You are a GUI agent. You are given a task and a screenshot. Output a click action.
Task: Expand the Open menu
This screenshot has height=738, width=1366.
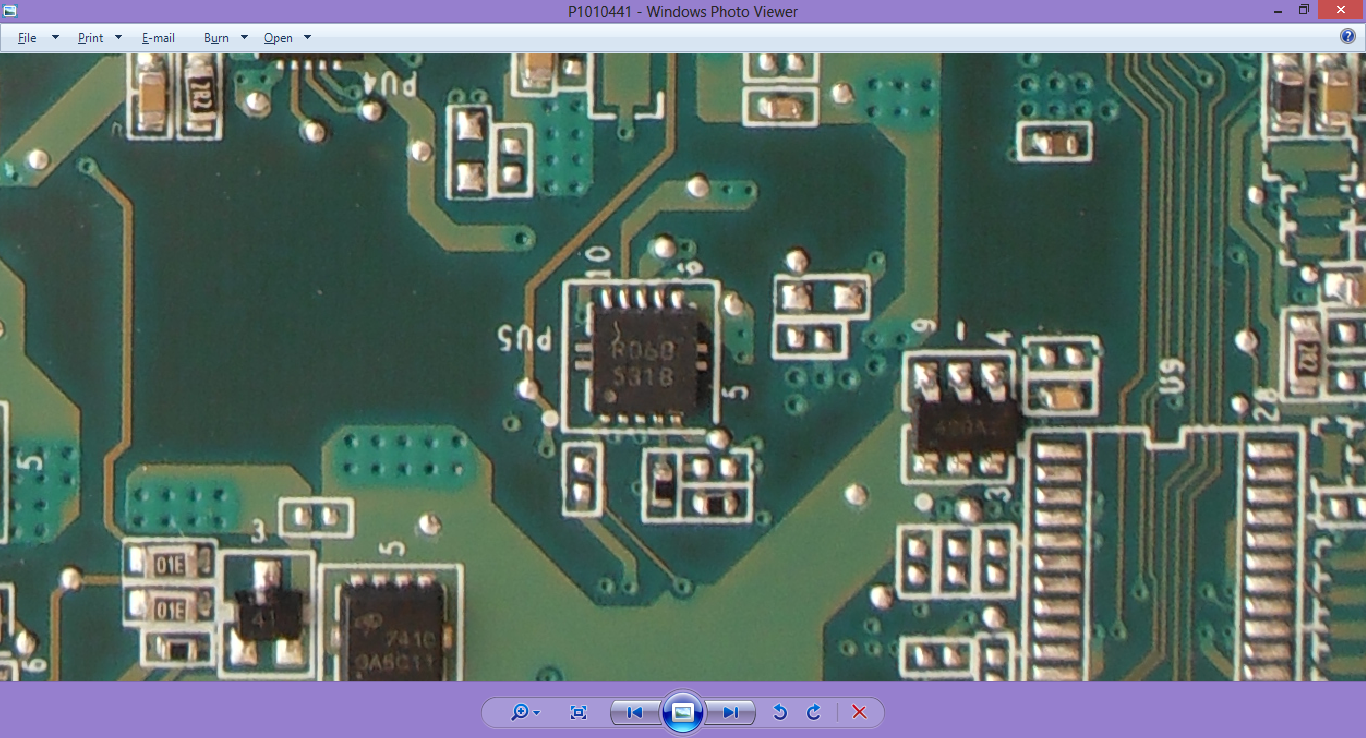click(x=288, y=38)
